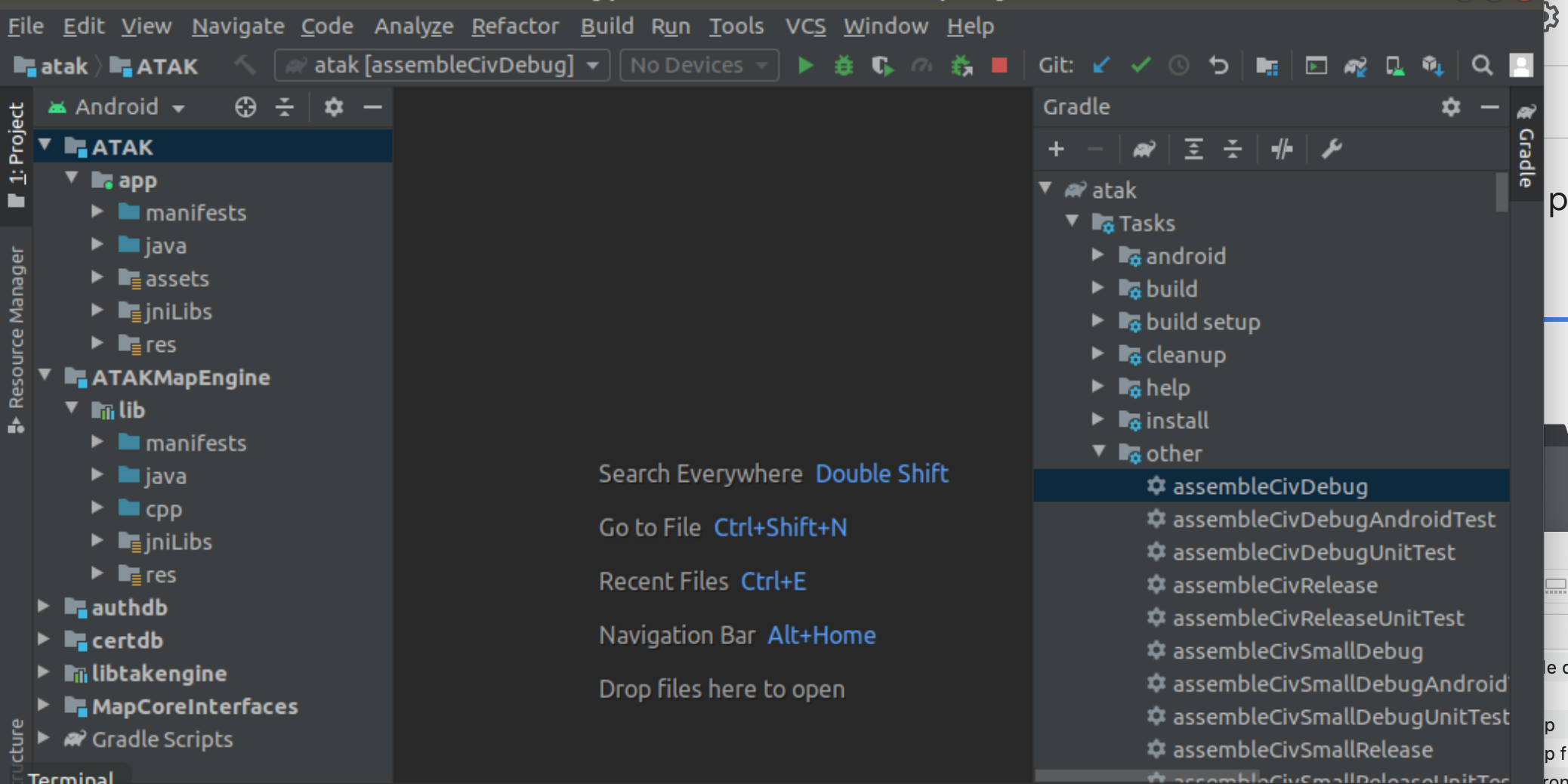Open the Run Anything icon

click(1316, 66)
